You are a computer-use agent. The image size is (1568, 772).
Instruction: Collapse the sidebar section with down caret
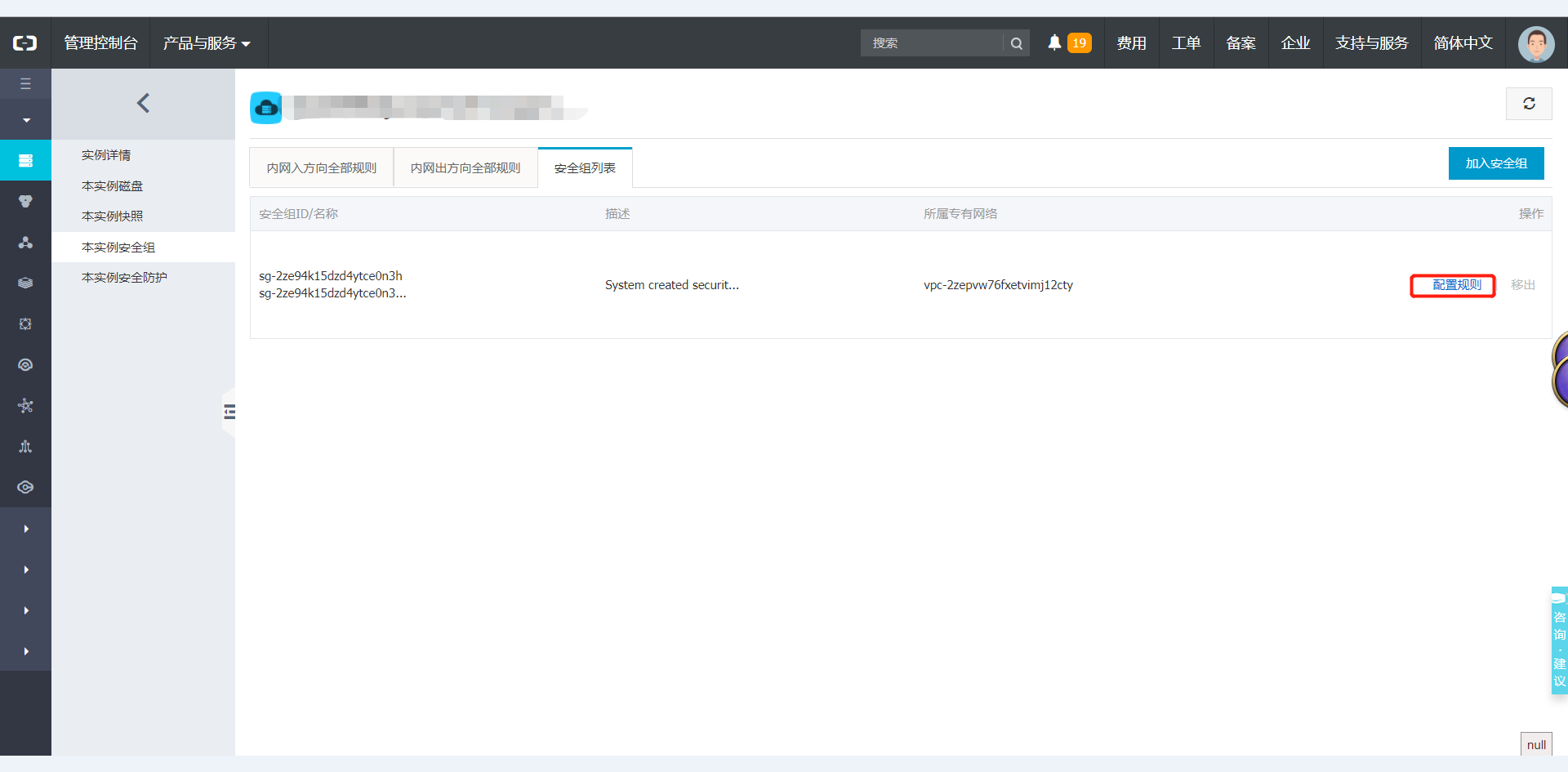[25, 120]
